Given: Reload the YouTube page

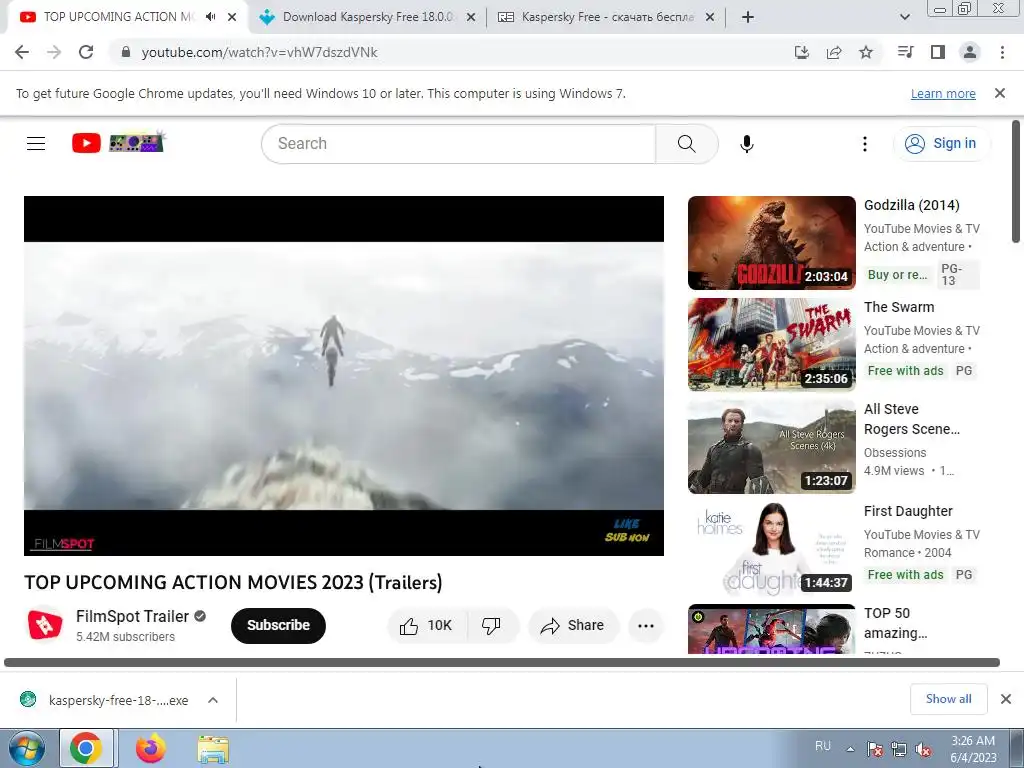Looking at the screenshot, I should pyautogui.click(x=86, y=52).
